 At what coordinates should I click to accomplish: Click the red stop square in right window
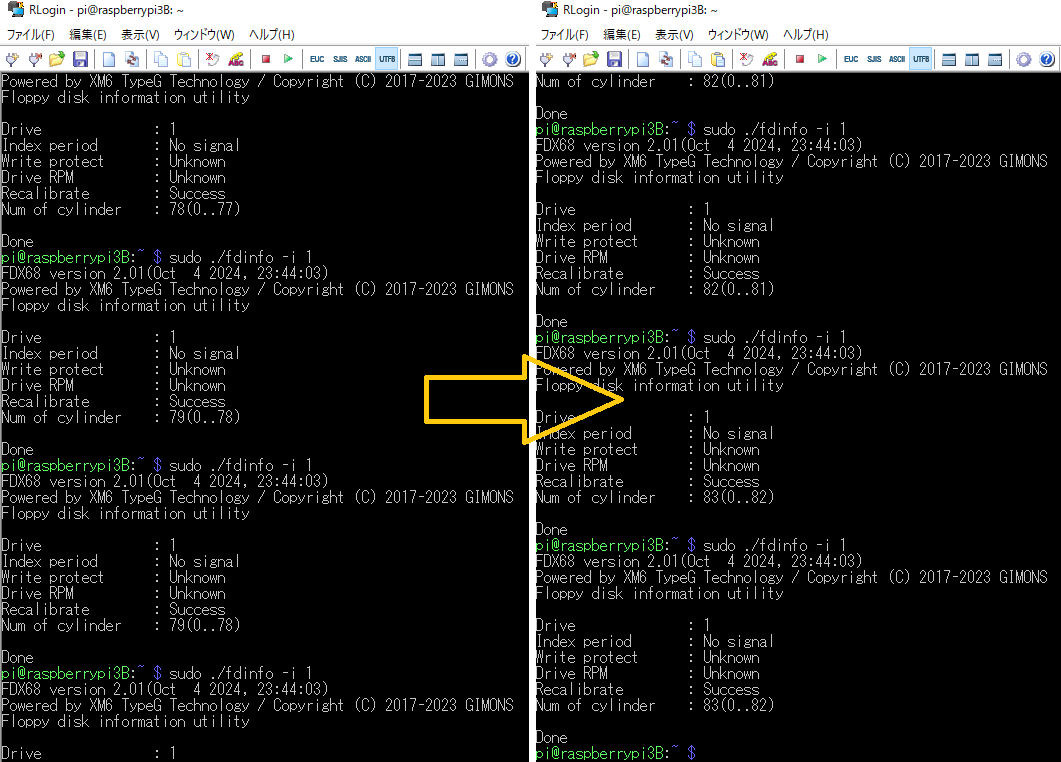tap(799, 59)
